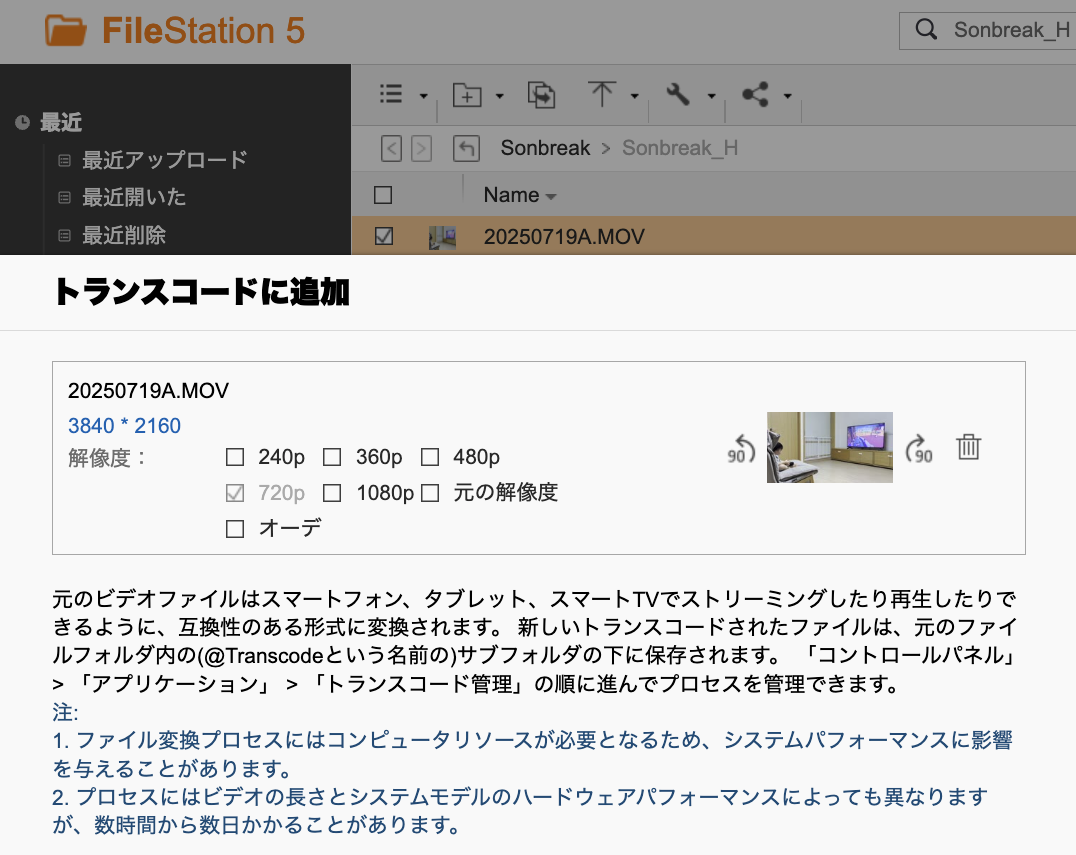Screen dimensions: 1076x855
Task: Click the share icon in toolbar
Action: click(x=755, y=95)
